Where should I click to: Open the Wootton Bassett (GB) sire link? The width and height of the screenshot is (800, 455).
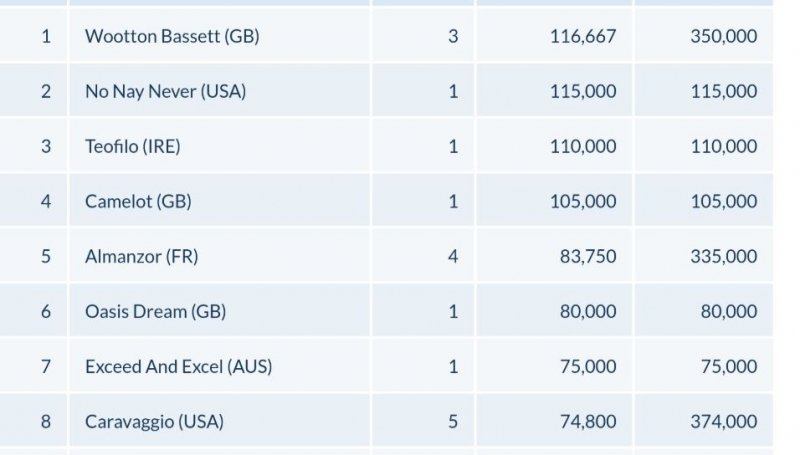[x=173, y=37]
